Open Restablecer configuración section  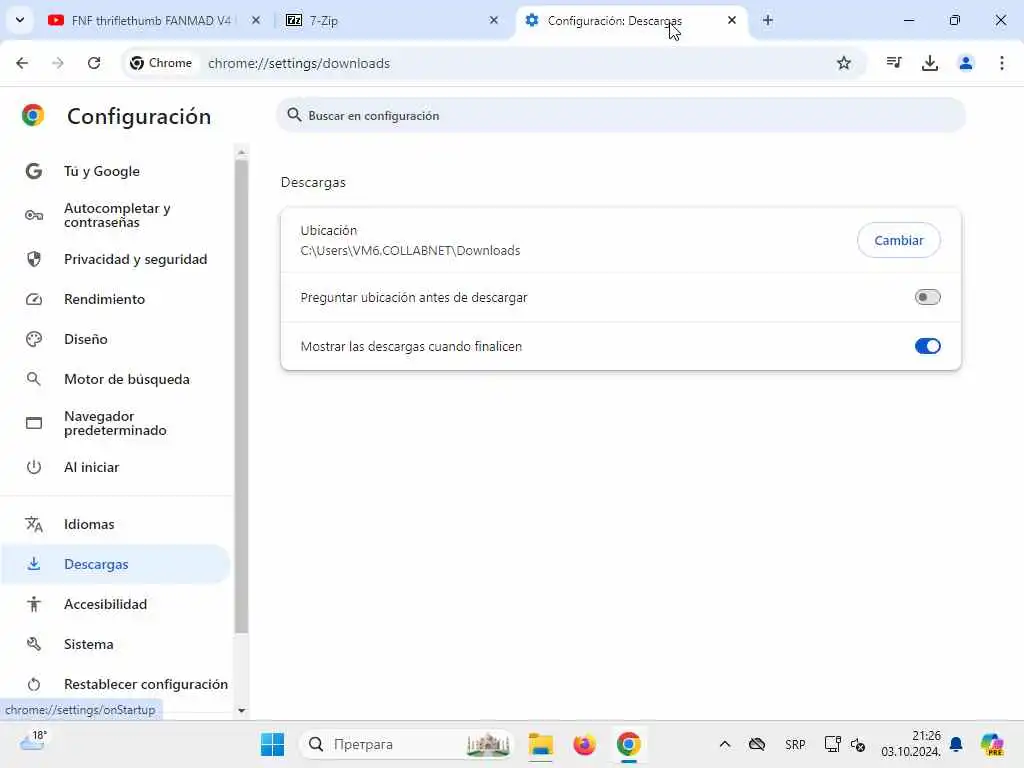tap(146, 684)
